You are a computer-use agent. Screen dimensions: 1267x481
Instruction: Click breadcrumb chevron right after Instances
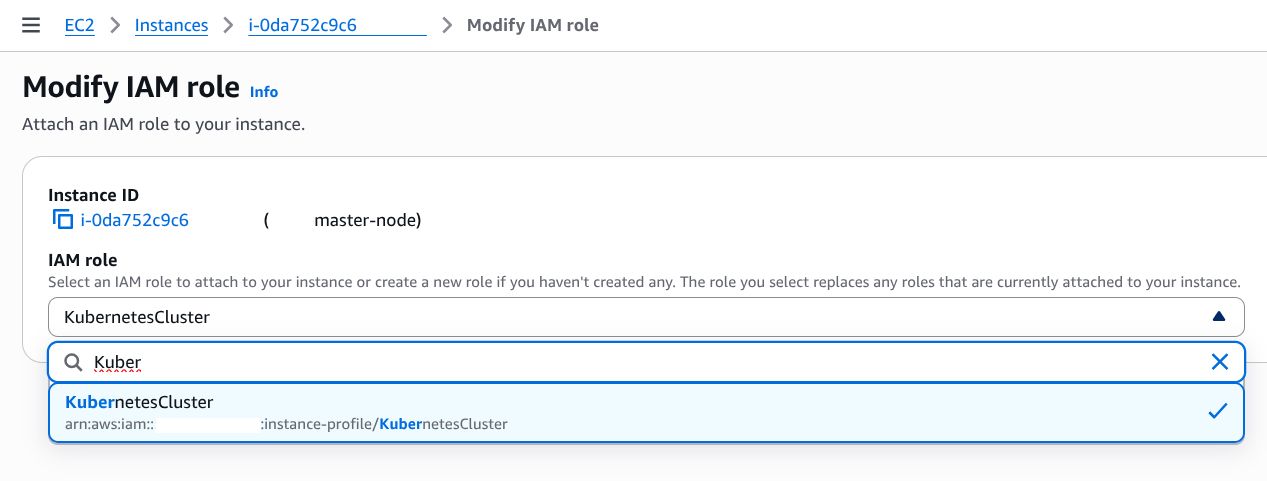[228, 25]
